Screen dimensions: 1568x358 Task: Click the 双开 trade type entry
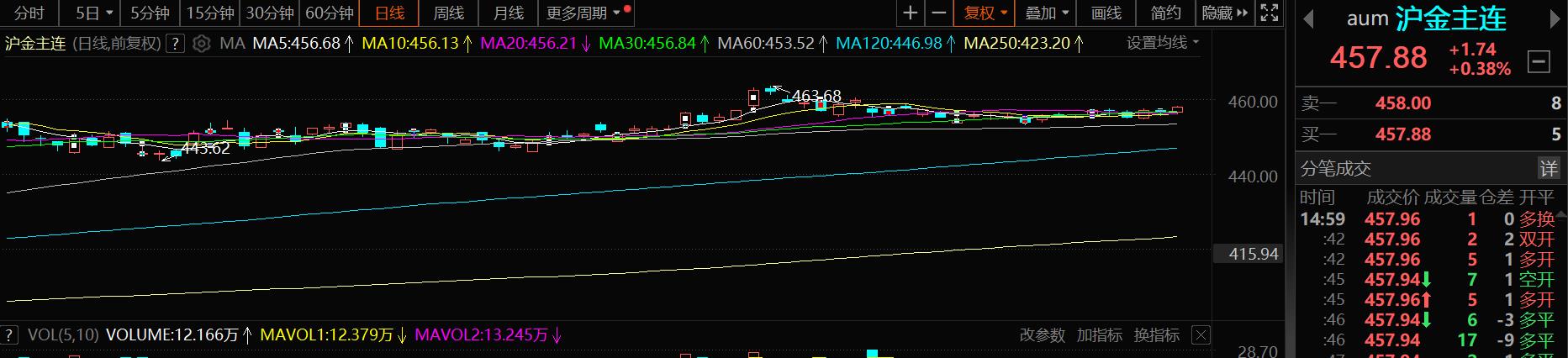tap(1537, 240)
